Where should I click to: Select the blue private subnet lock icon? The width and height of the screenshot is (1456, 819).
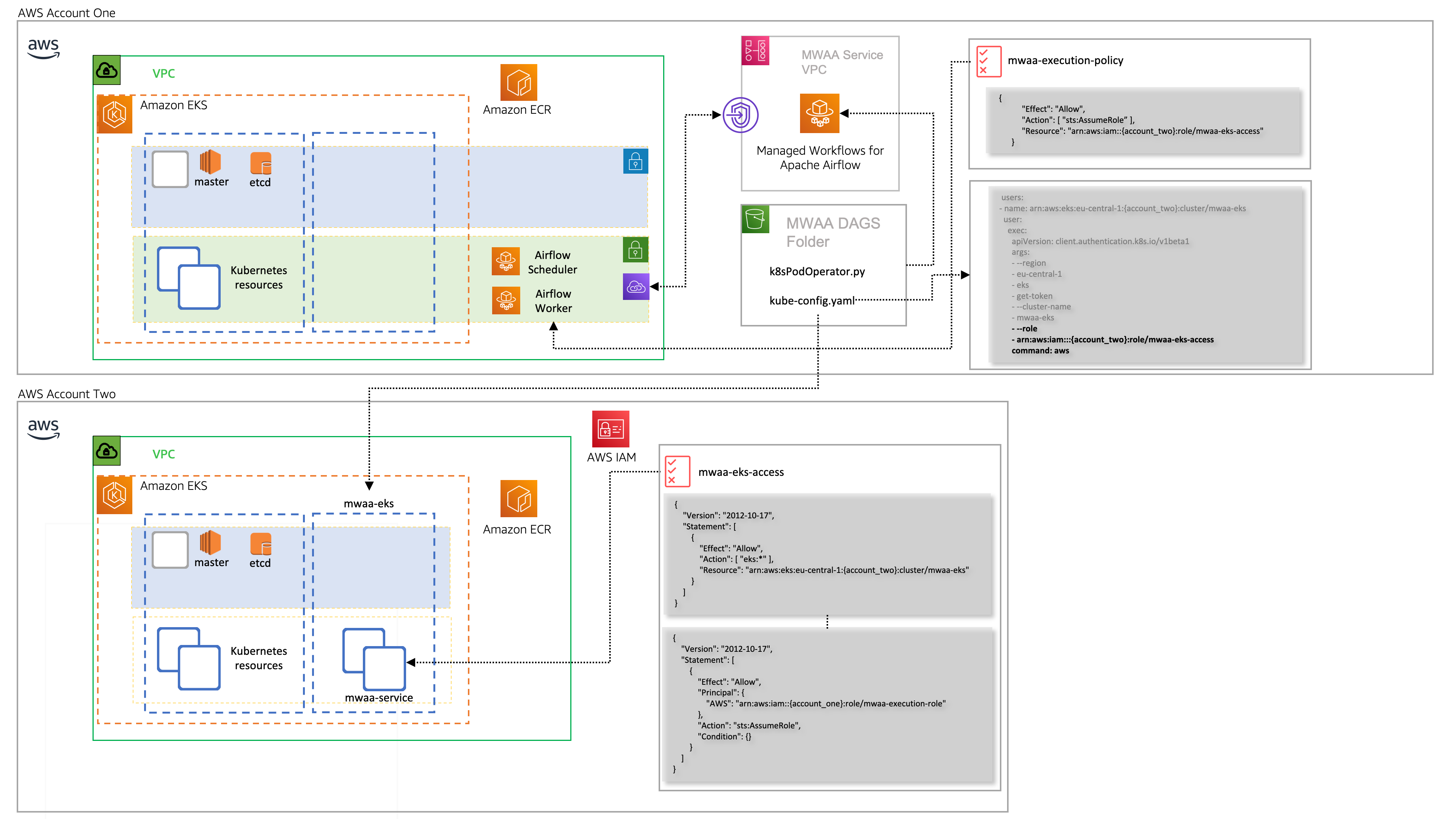click(x=635, y=162)
